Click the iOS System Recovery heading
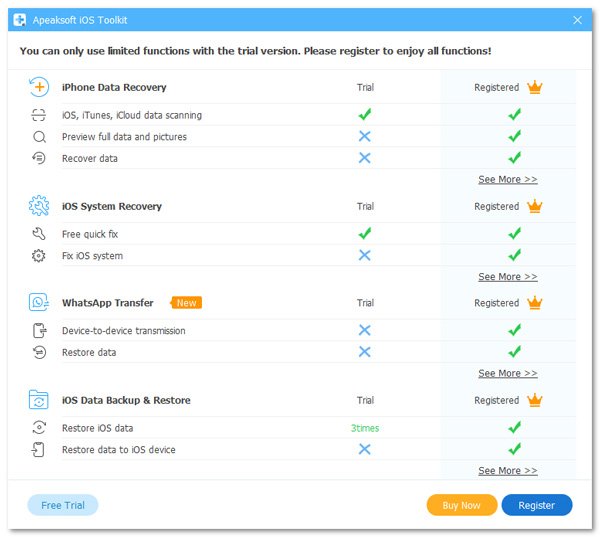This screenshot has width=600, height=537. [x=112, y=206]
